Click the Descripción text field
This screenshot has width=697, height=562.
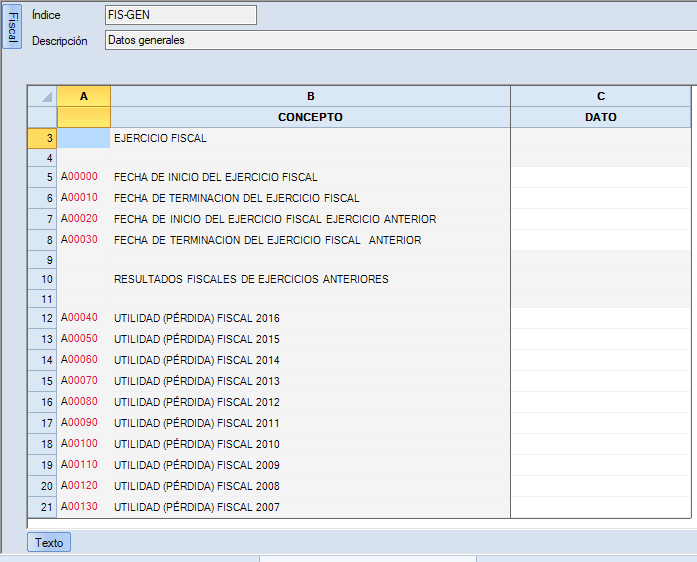coord(400,40)
